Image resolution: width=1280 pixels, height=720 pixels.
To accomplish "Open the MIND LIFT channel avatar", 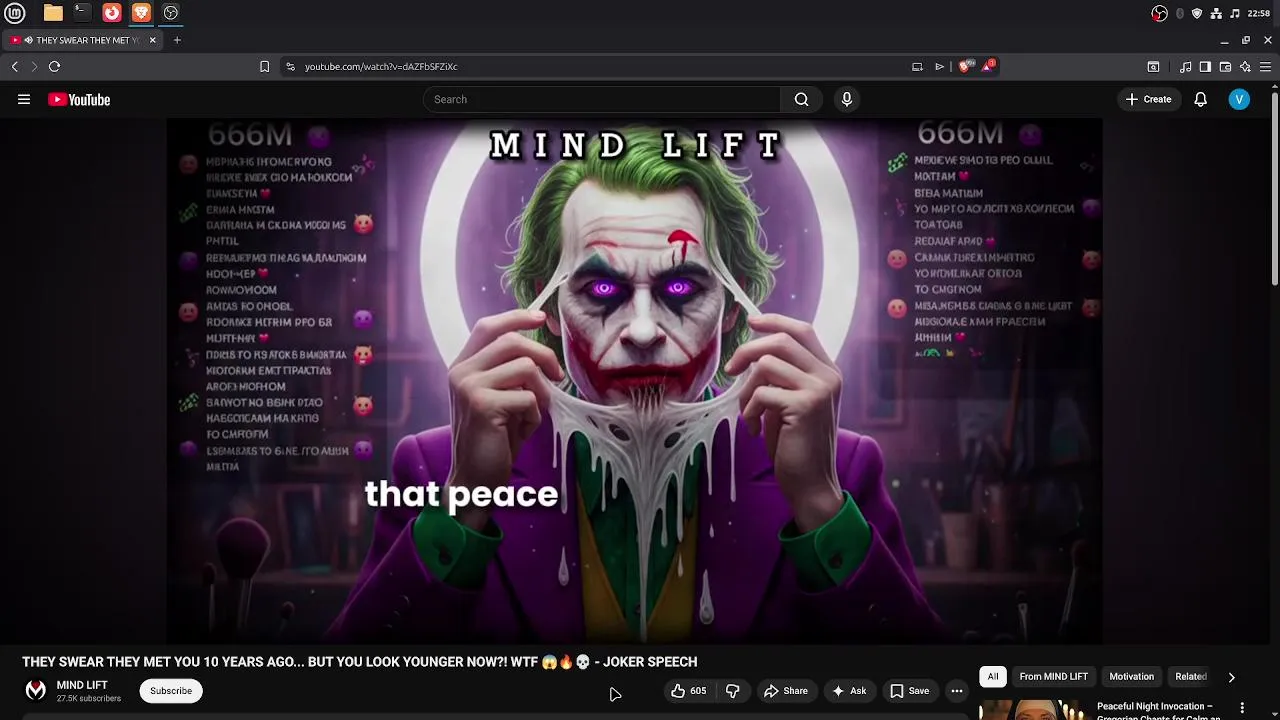I will (36, 690).
